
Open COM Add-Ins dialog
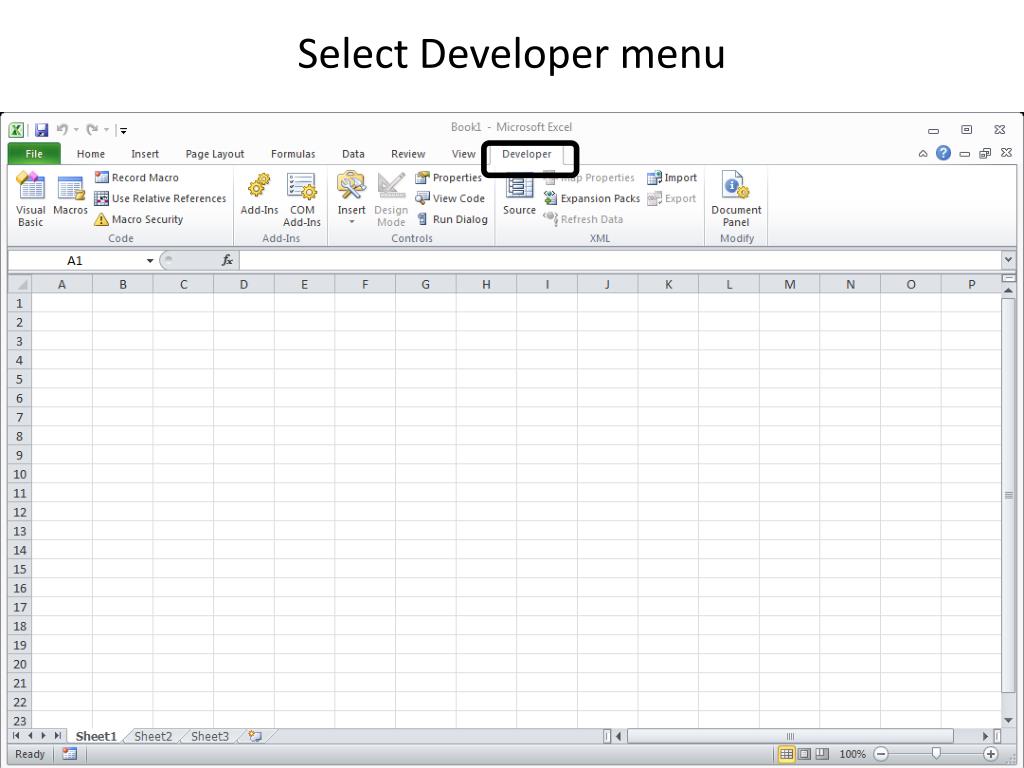click(x=301, y=198)
